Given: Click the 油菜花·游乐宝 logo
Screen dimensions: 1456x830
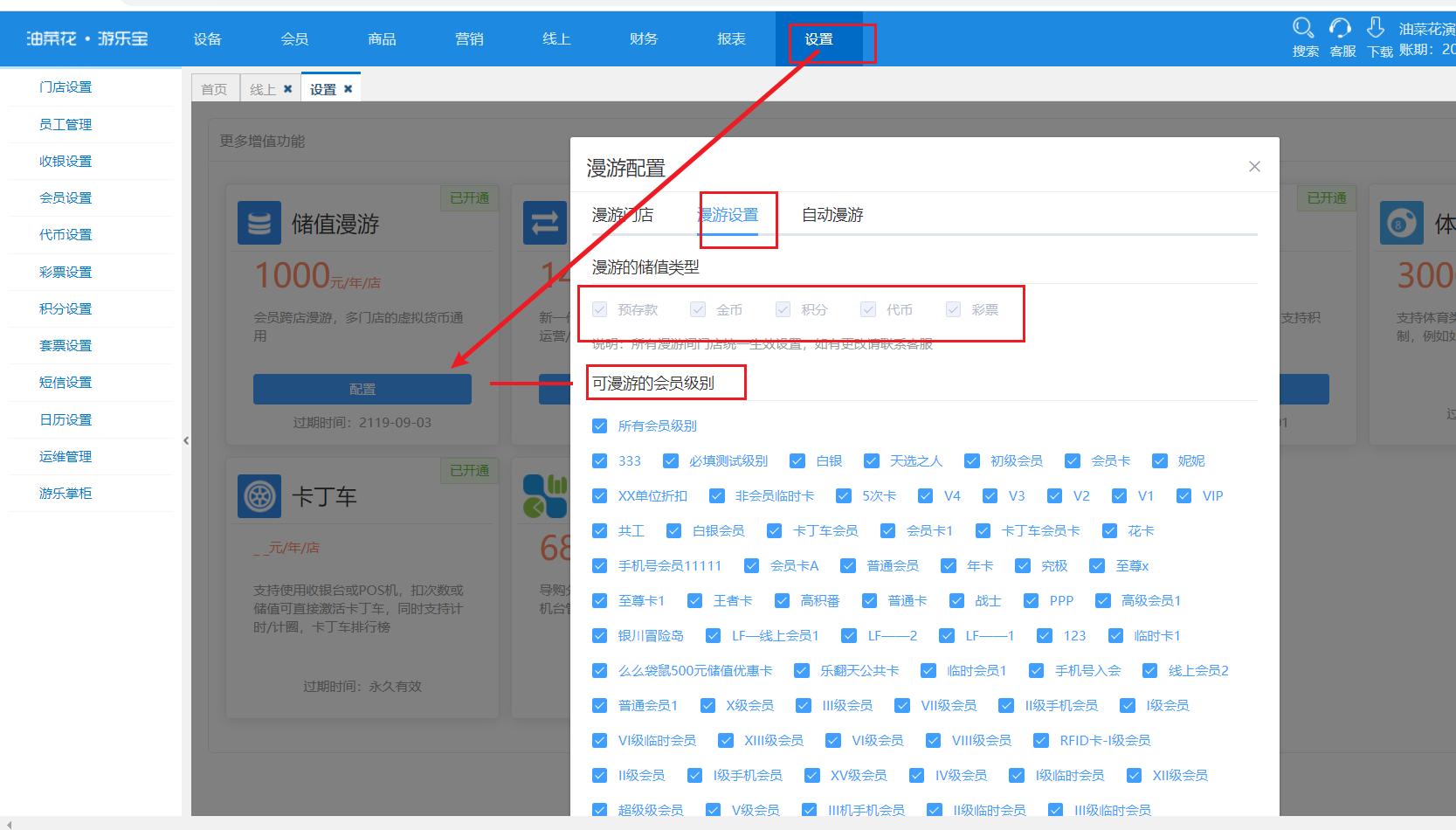Looking at the screenshot, I should 87,39.
